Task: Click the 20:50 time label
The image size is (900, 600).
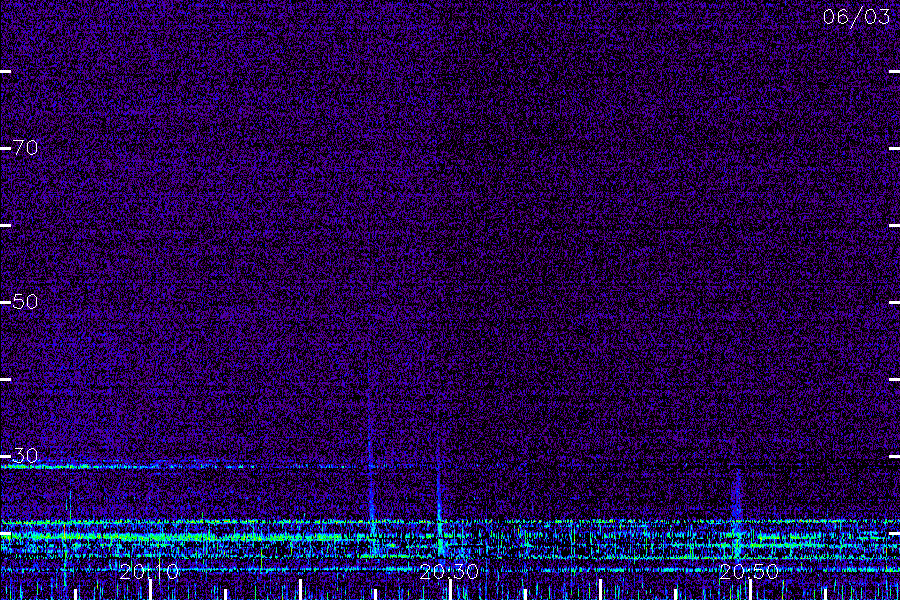Action: click(x=749, y=572)
